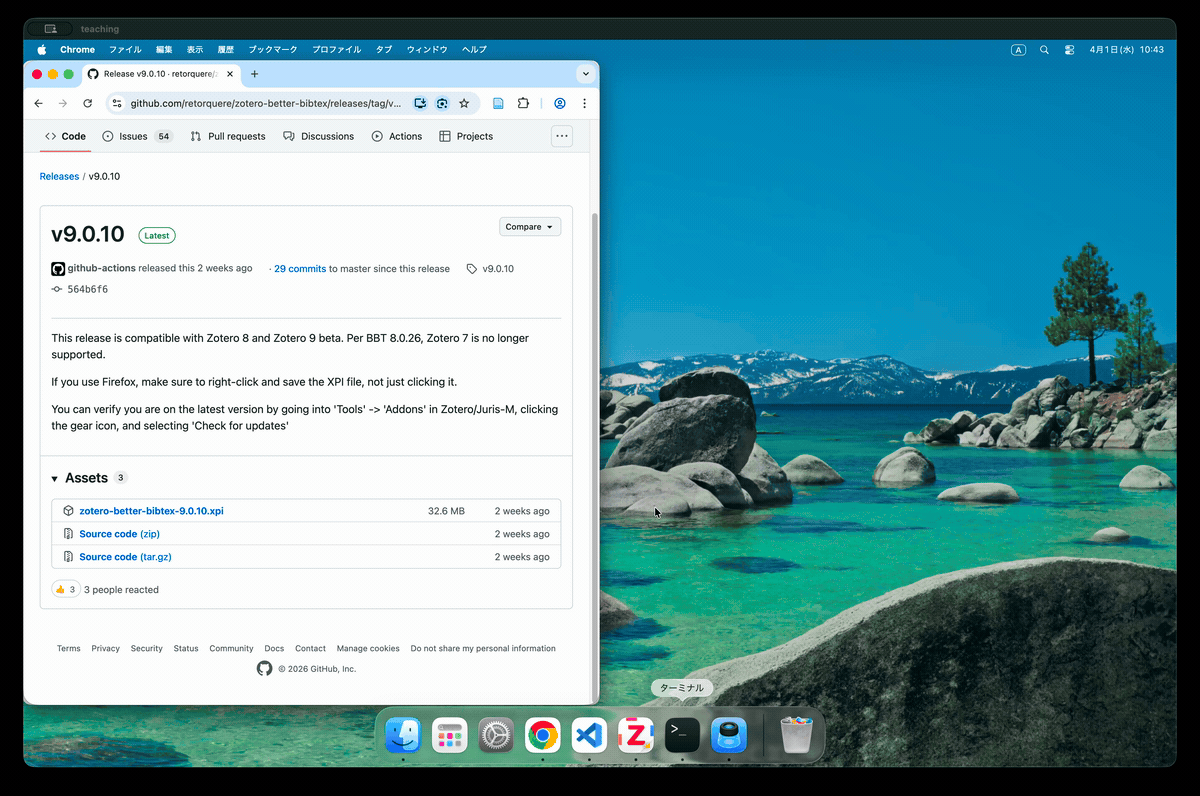The image size is (1200, 796).
Task: Open the Chrome extensions puzzle icon
Action: (523, 103)
